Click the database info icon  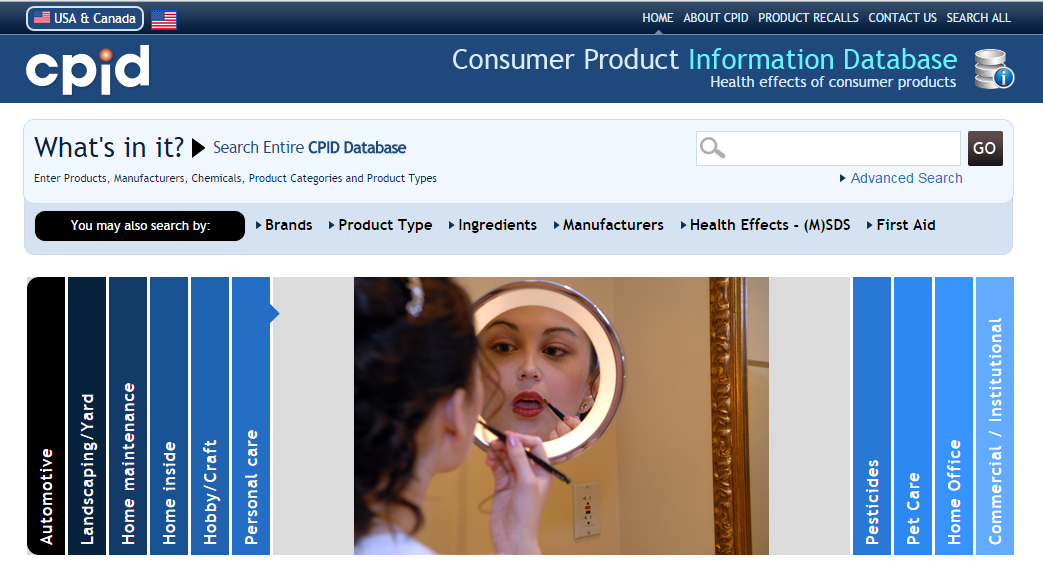994,69
